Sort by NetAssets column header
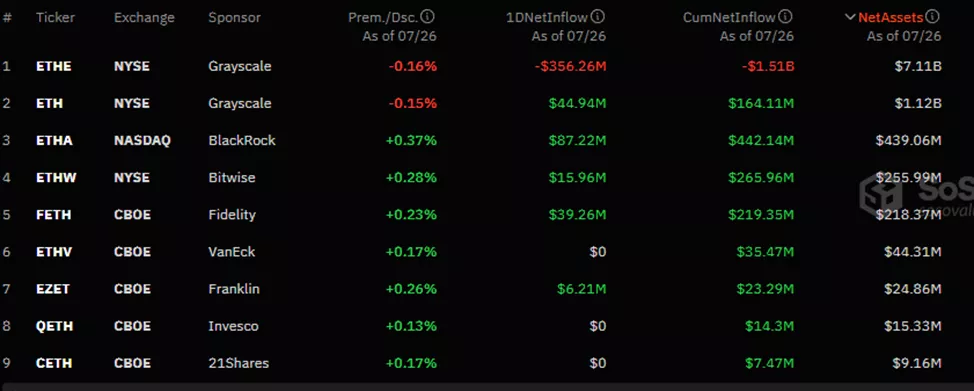Screen dimensions: 974x391 click(891, 17)
